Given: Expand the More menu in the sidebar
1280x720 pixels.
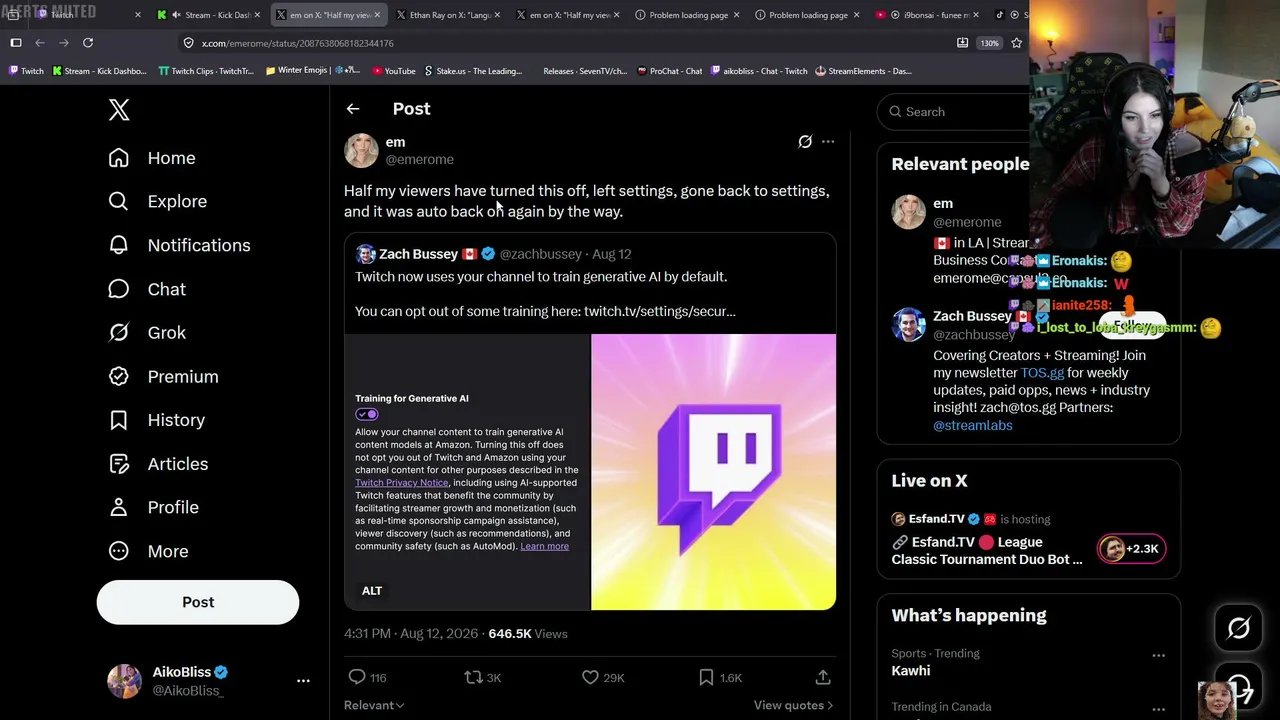Looking at the screenshot, I should 148,551.
